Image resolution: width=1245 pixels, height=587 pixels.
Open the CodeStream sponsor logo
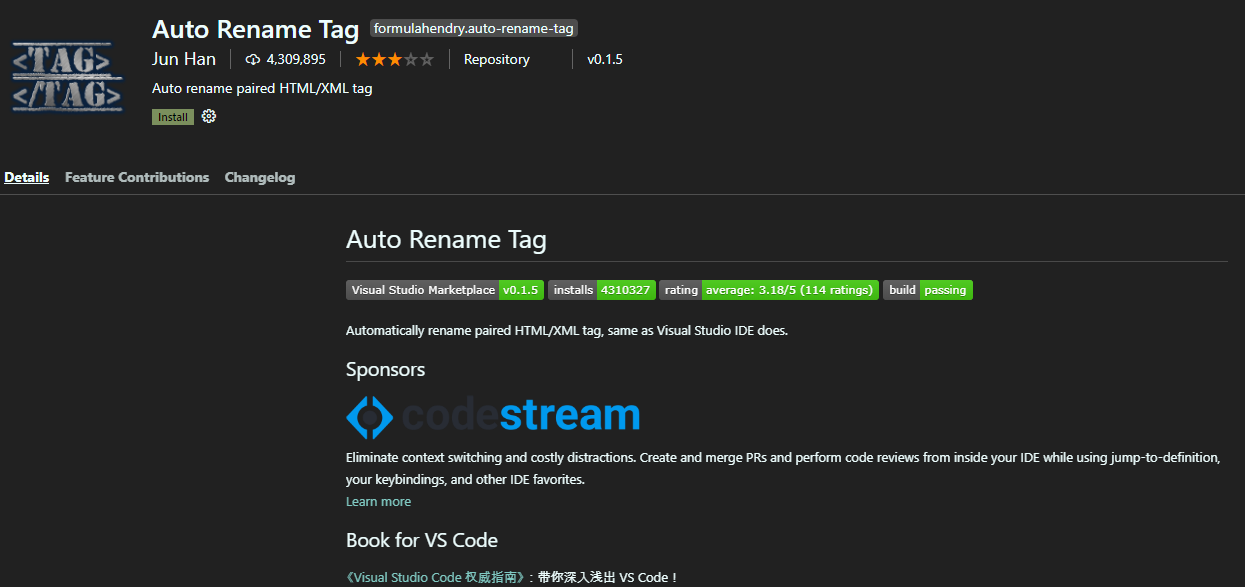coord(493,416)
